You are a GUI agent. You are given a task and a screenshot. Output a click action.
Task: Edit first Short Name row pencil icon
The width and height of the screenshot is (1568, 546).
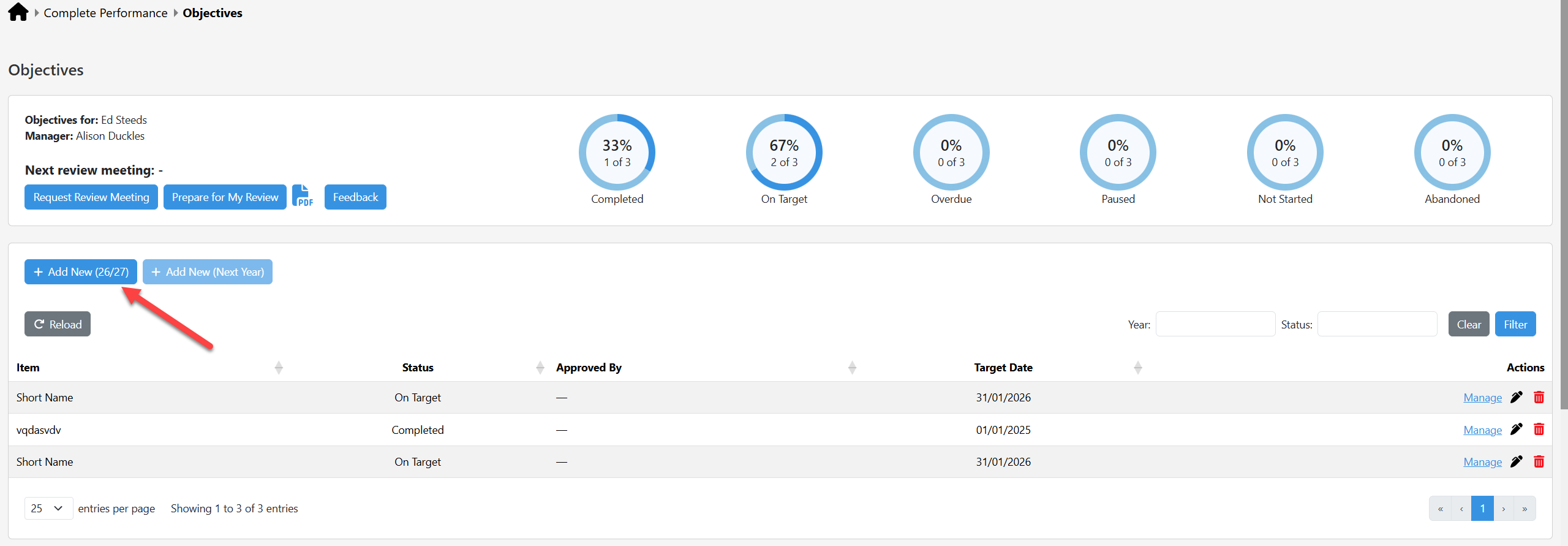pos(1517,397)
